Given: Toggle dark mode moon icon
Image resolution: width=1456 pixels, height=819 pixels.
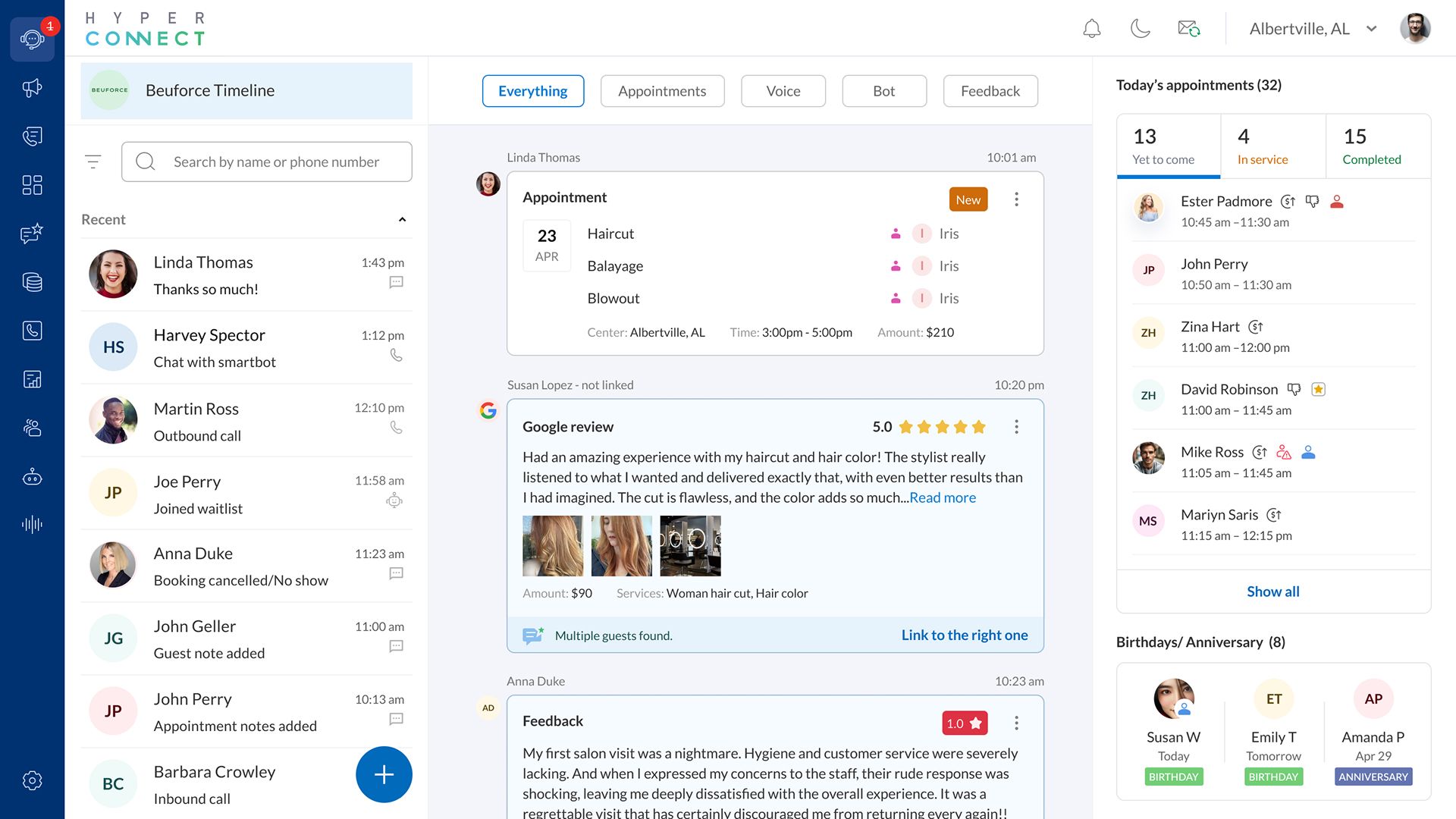Looking at the screenshot, I should point(1140,29).
